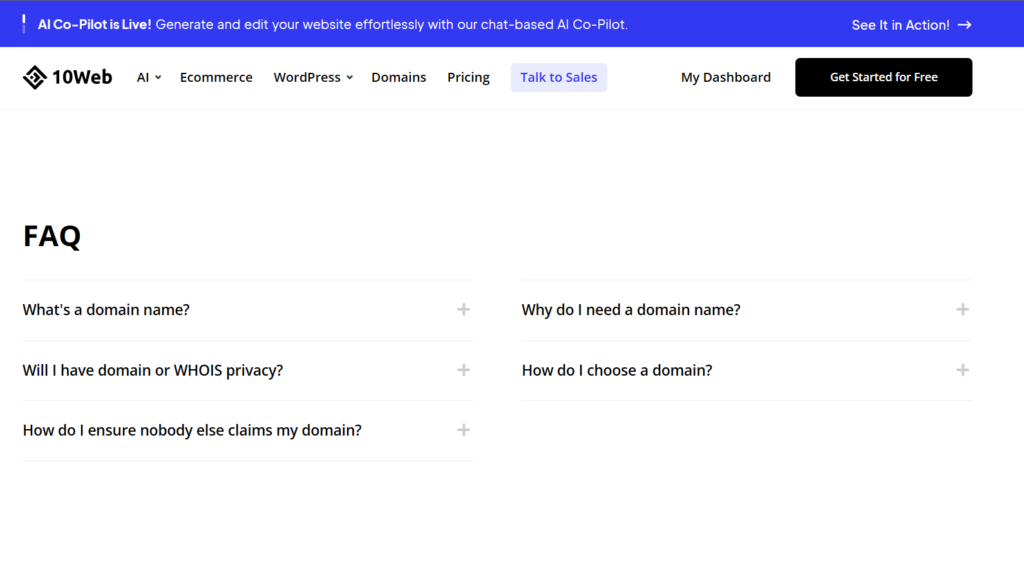Open the WordPress dropdown menu
Image resolution: width=1024 pixels, height=578 pixels.
click(313, 77)
